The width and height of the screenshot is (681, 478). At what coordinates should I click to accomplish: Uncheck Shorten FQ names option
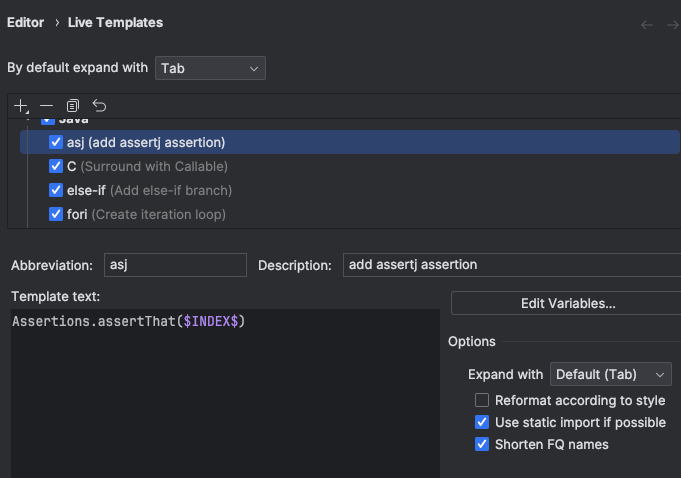click(482, 444)
